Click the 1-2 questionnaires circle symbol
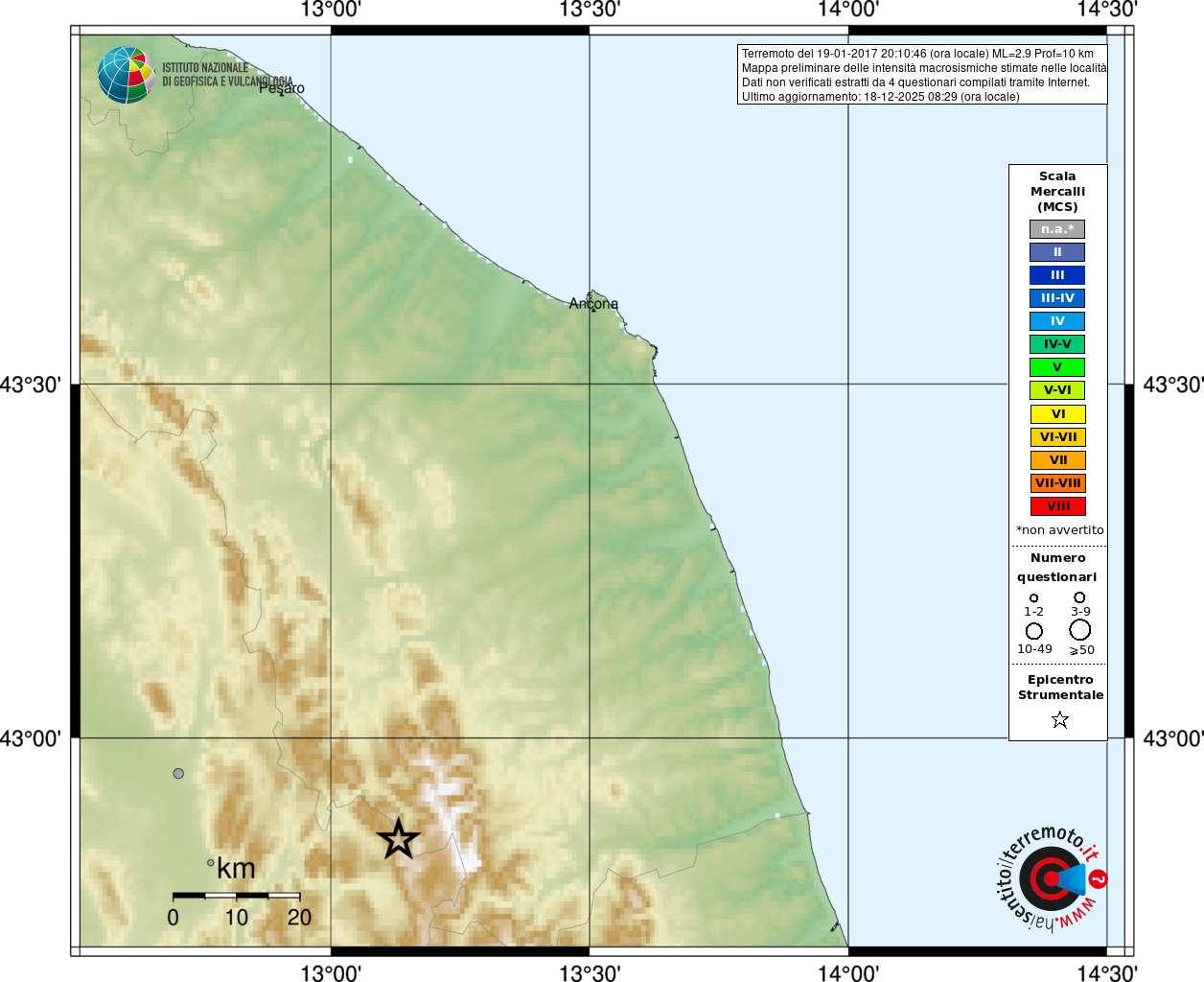Image resolution: width=1204 pixels, height=982 pixels. (1033, 597)
